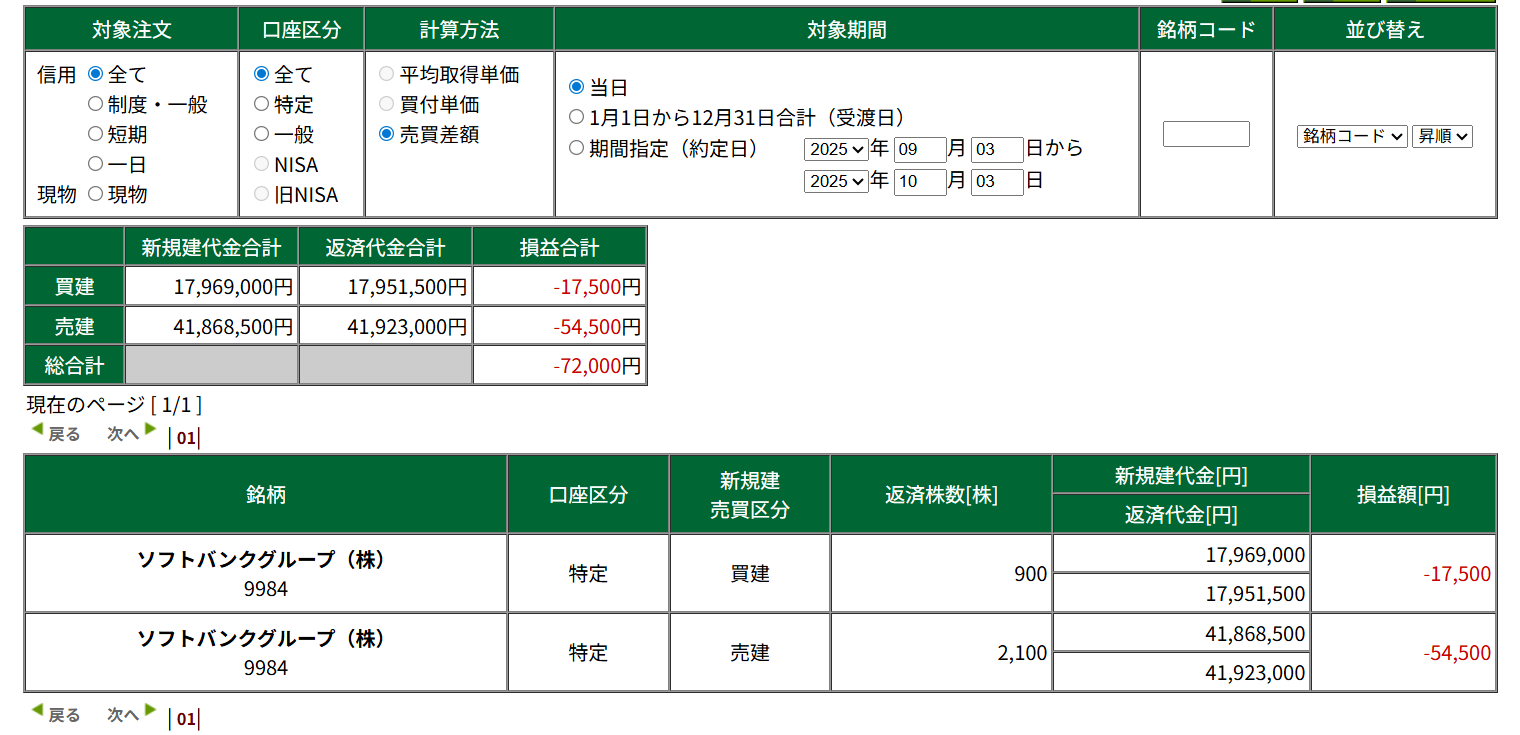Click page link 01 above the results table
Viewport: 1520px width, 735px height.
pos(186,437)
